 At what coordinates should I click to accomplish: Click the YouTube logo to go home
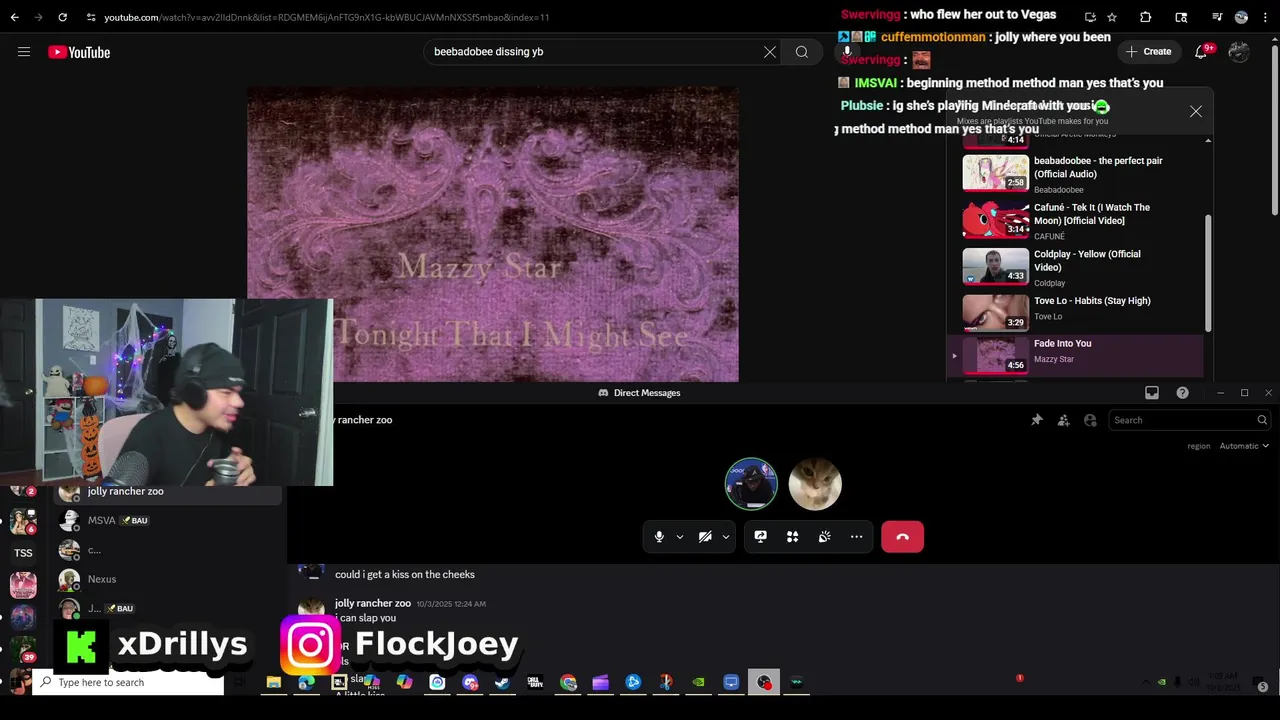tap(79, 52)
